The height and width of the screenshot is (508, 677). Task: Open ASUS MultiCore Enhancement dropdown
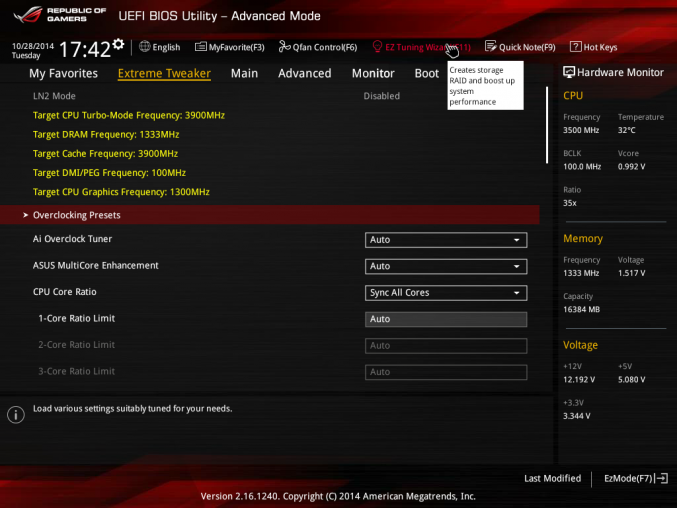pos(446,266)
